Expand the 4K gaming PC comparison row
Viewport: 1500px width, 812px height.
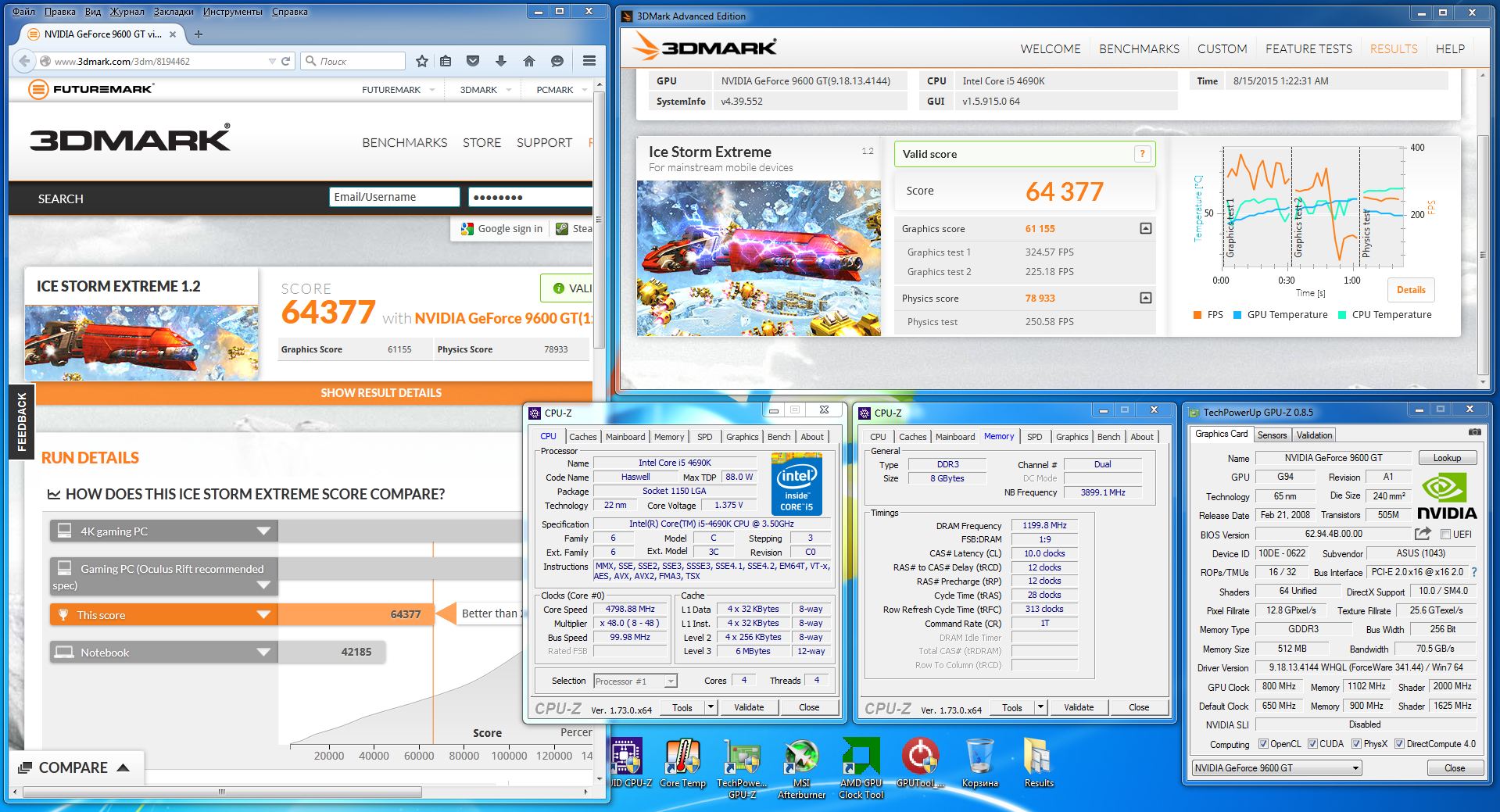click(263, 531)
